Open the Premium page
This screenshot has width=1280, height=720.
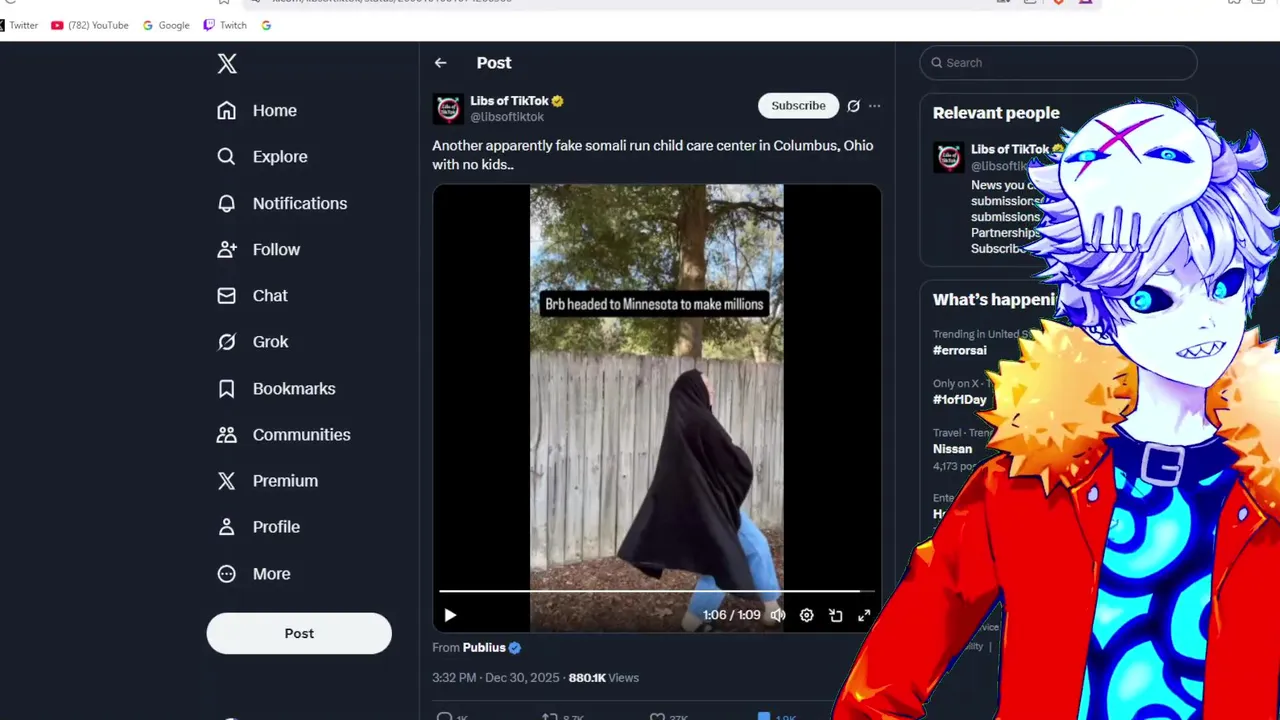click(x=267, y=481)
